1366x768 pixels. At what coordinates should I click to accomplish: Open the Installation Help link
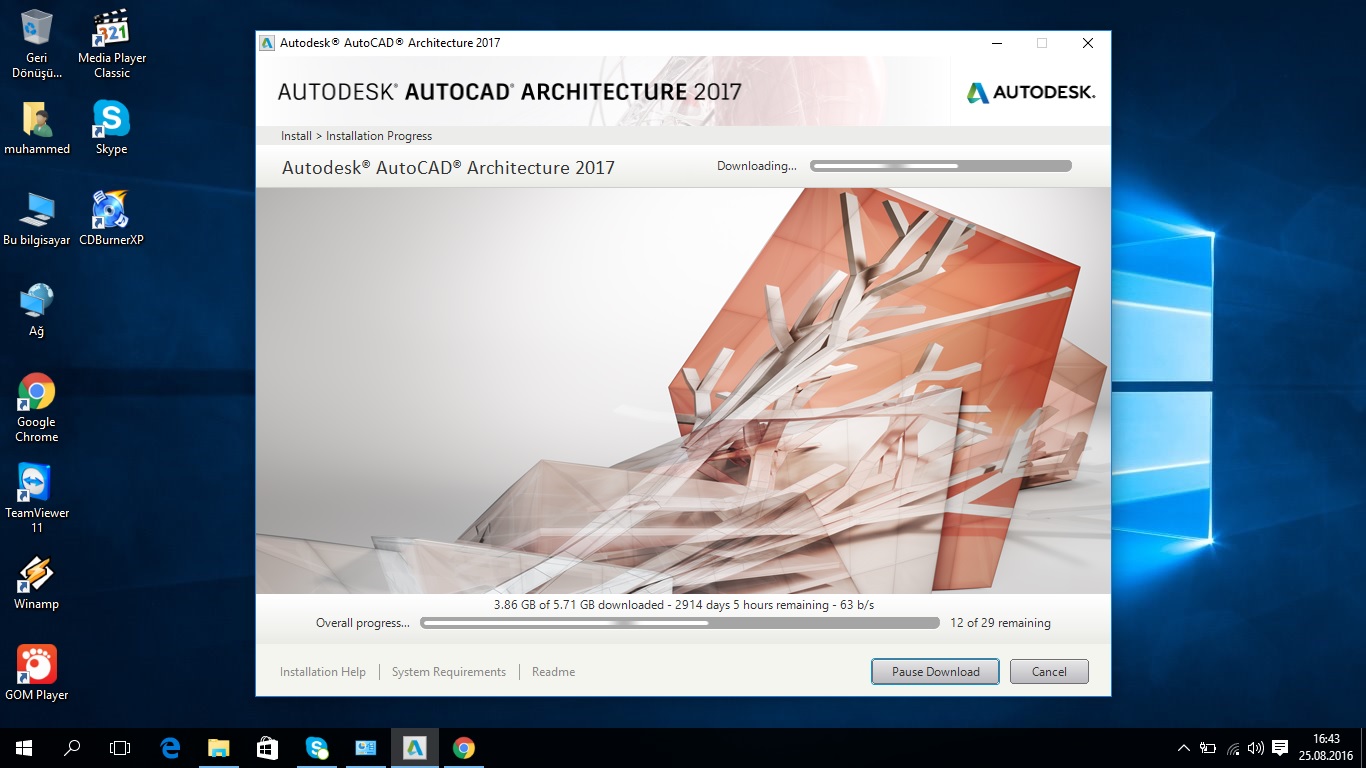pyautogui.click(x=323, y=672)
